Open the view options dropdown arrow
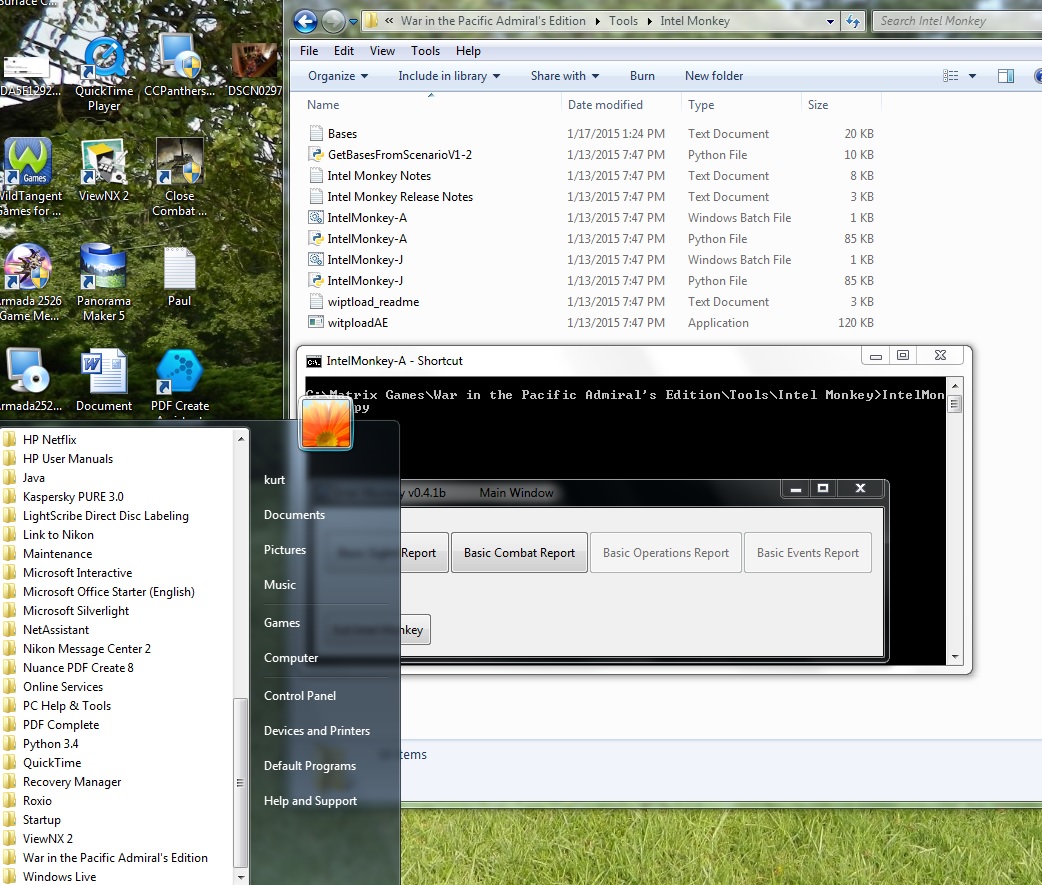 (973, 76)
